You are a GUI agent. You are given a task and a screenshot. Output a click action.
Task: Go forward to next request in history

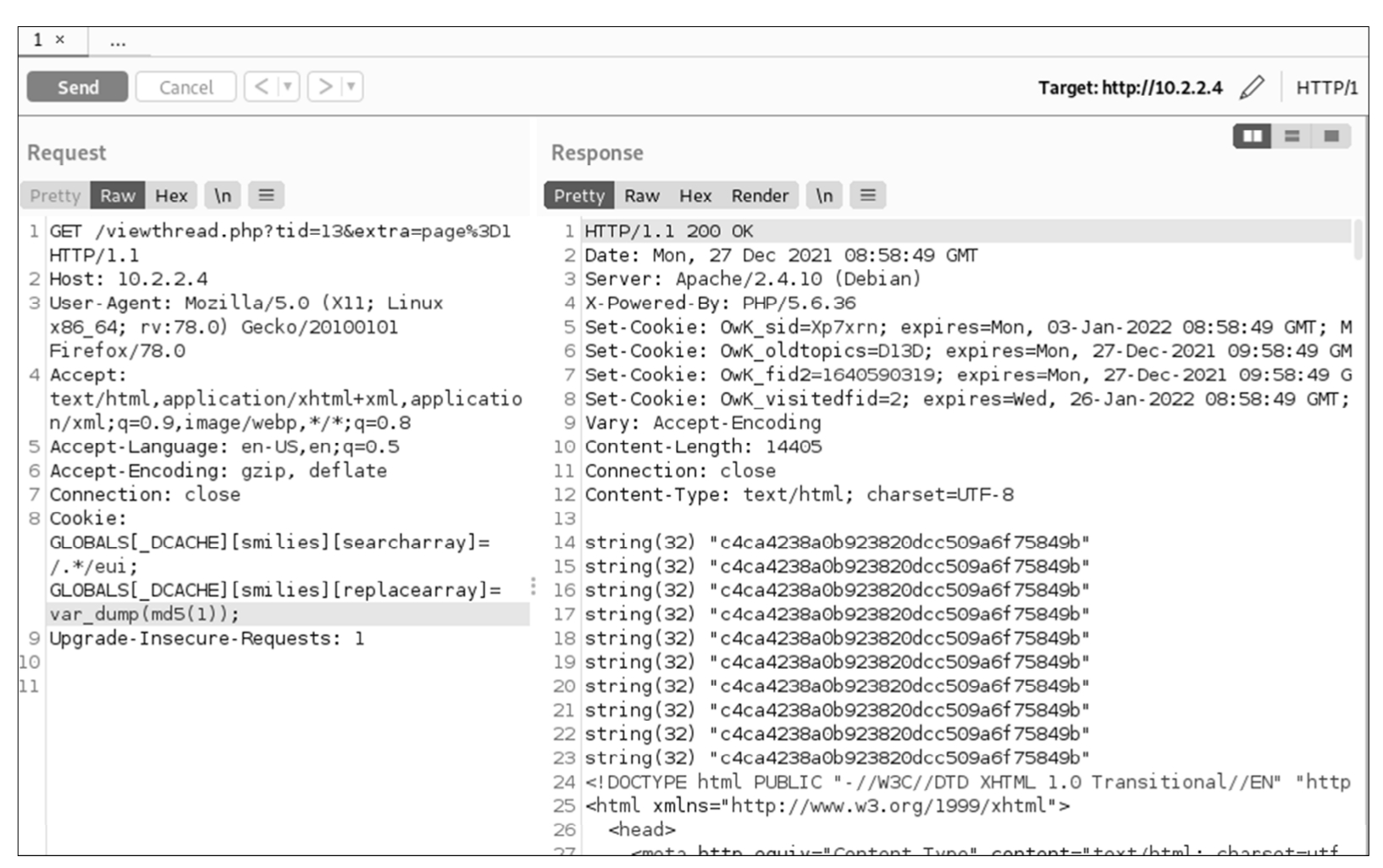click(324, 86)
